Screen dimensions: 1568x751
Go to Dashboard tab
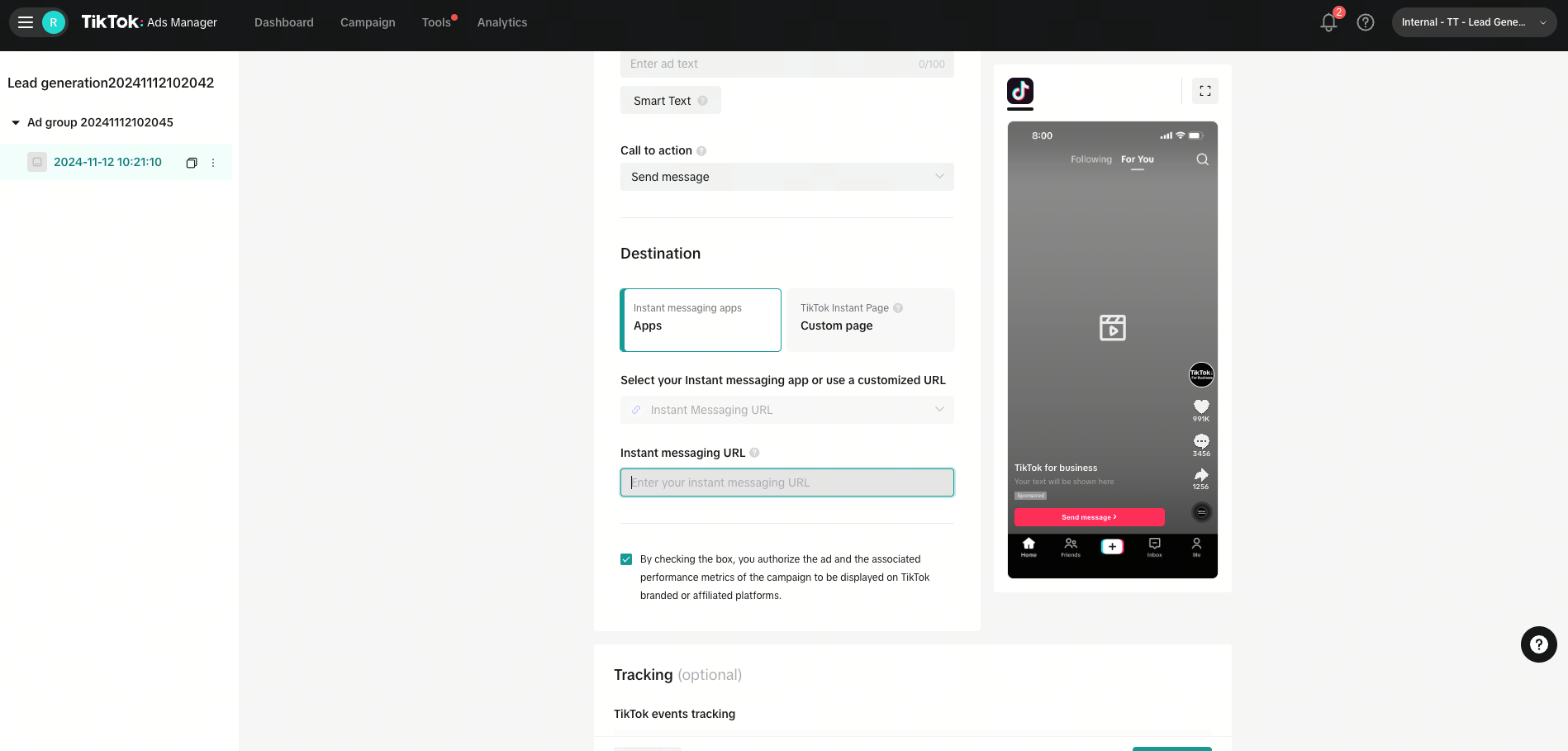(x=284, y=22)
